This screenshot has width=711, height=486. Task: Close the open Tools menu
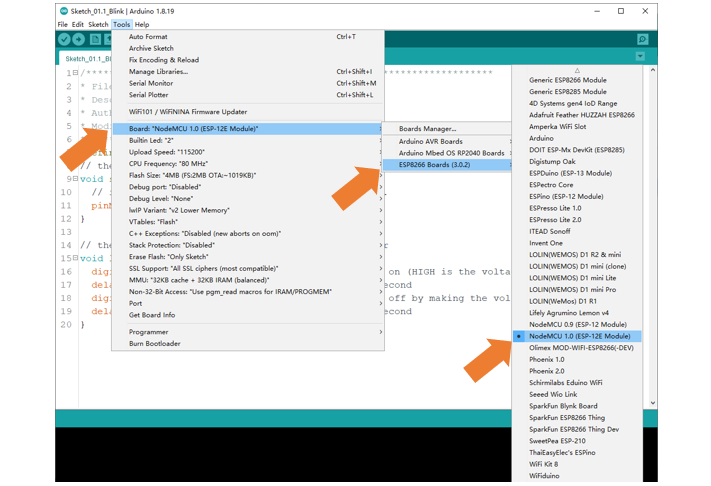[122, 24]
